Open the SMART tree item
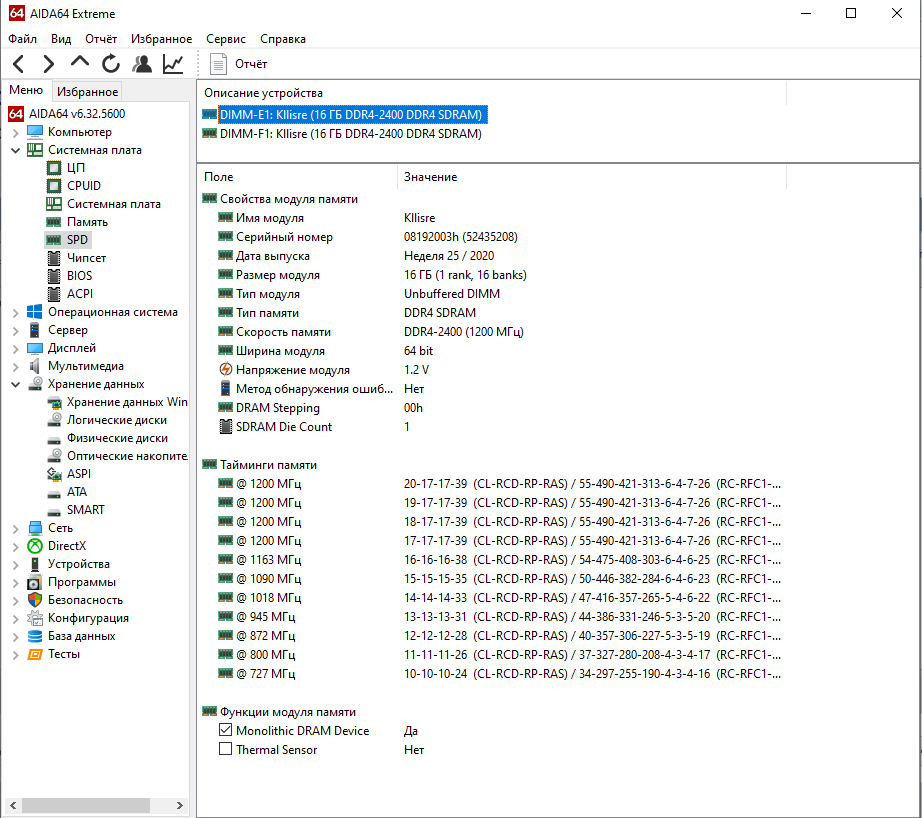922x818 pixels. tap(85, 510)
